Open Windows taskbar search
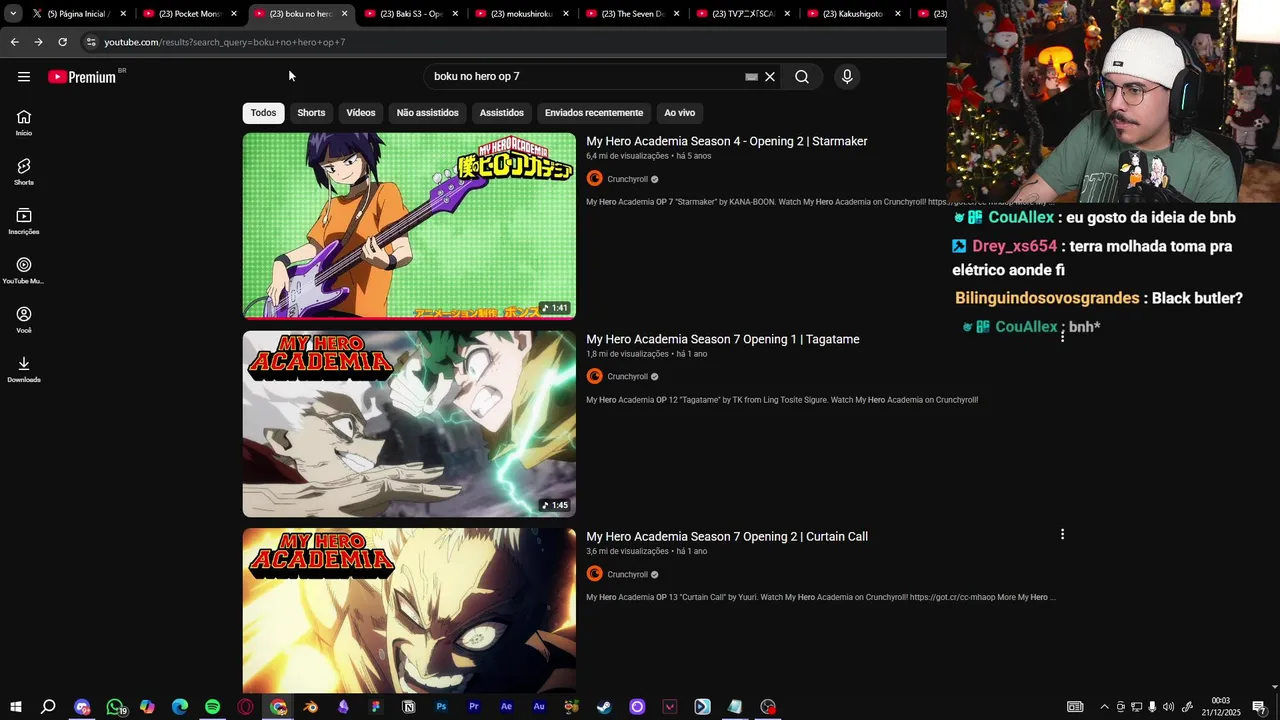Viewport: 1280px width, 720px height. (48, 707)
